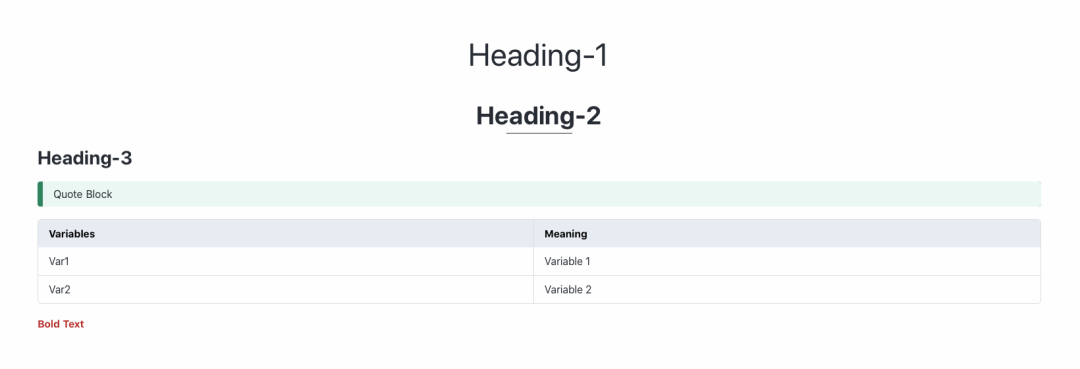Click the word Block in the quote block
This screenshot has height=369, width=1080.
99,194
